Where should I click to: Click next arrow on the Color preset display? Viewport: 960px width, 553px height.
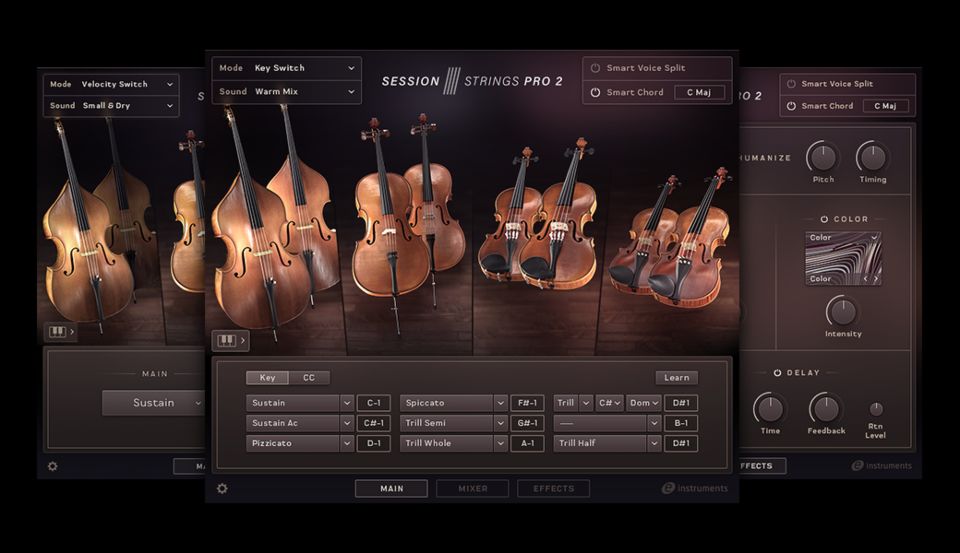[x=876, y=279]
